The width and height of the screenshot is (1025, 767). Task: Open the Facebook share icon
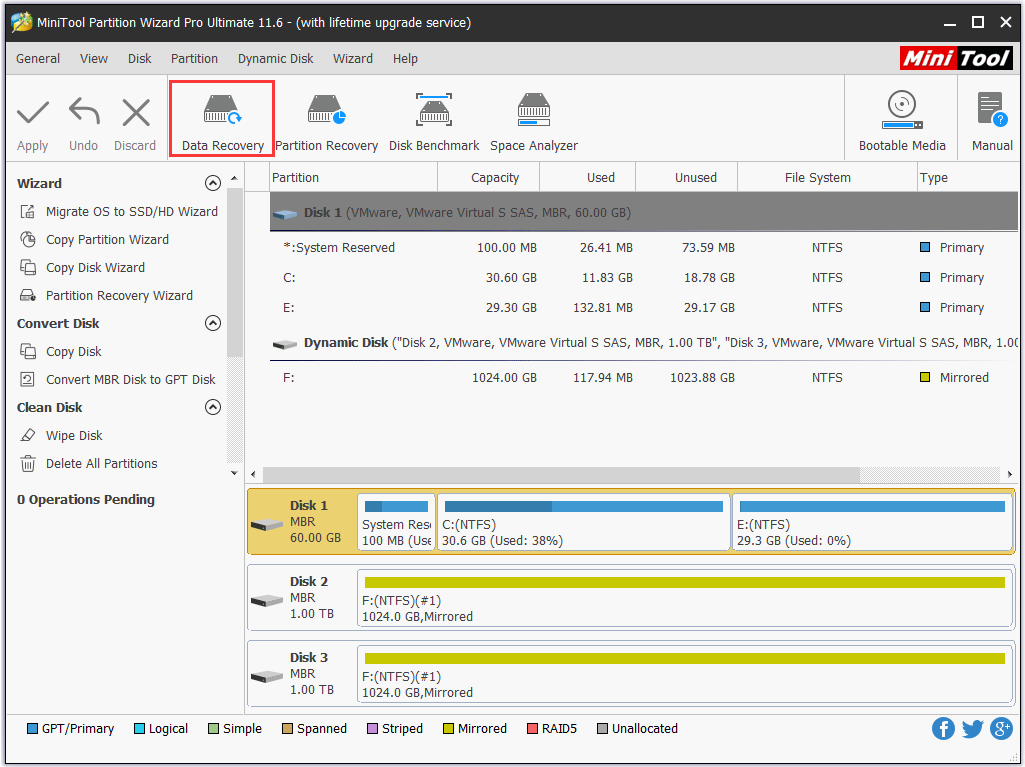pyautogui.click(x=943, y=728)
